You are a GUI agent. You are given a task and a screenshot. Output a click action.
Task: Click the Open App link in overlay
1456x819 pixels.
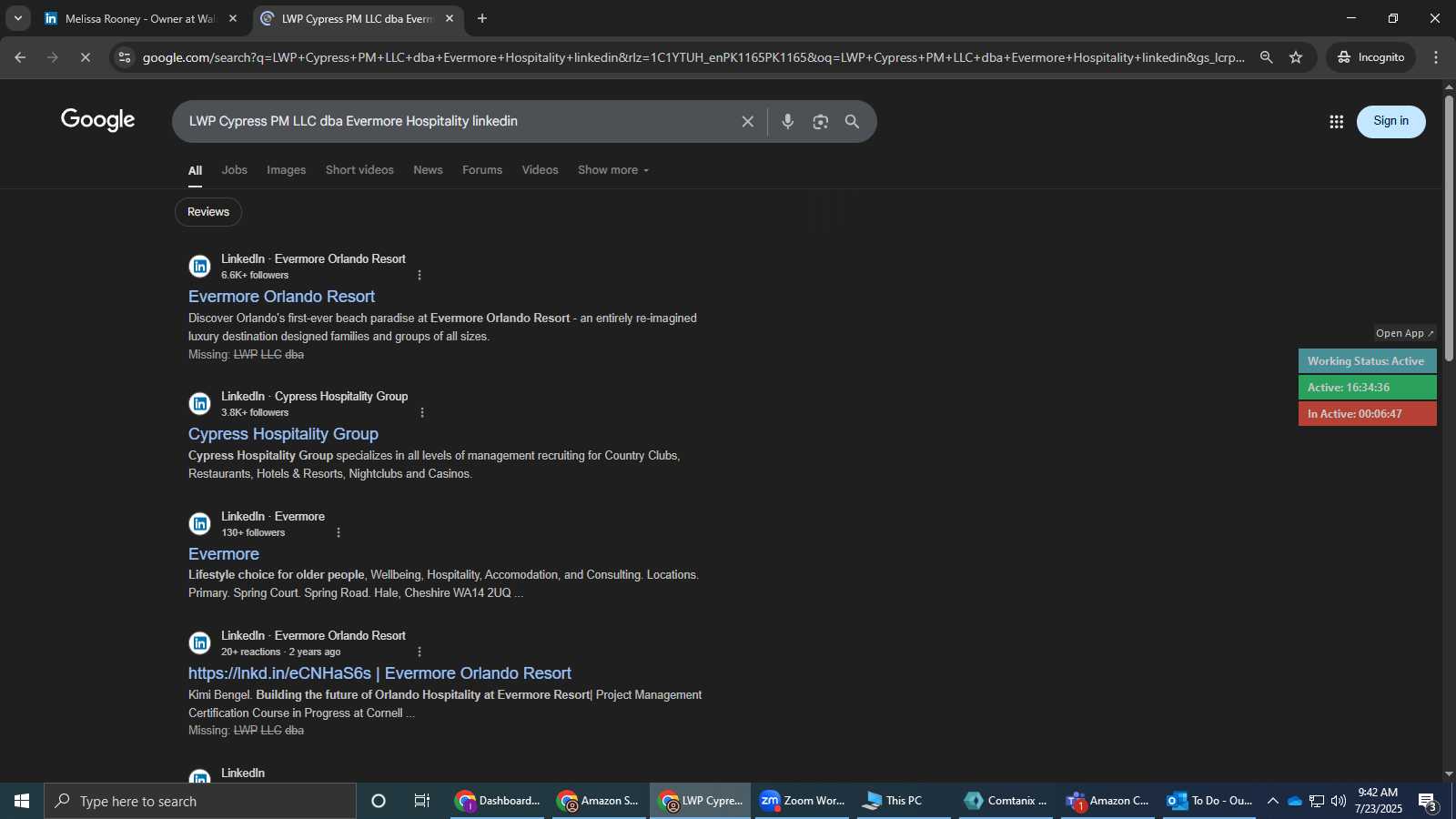(x=1405, y=333)
